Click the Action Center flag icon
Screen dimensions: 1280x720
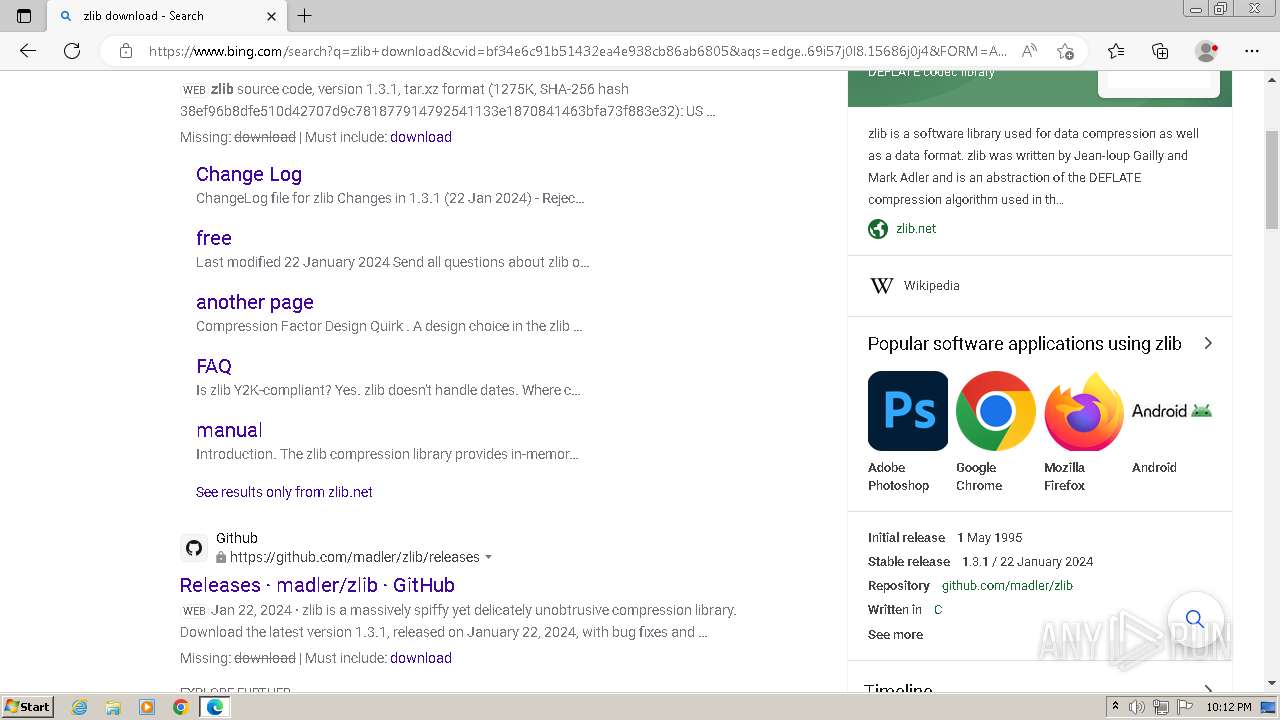click(1183, 707)
